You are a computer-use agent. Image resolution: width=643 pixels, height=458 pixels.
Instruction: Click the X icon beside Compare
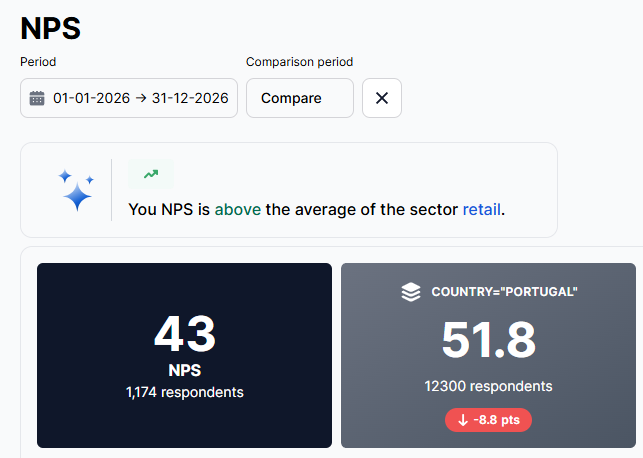click(382, 98)
